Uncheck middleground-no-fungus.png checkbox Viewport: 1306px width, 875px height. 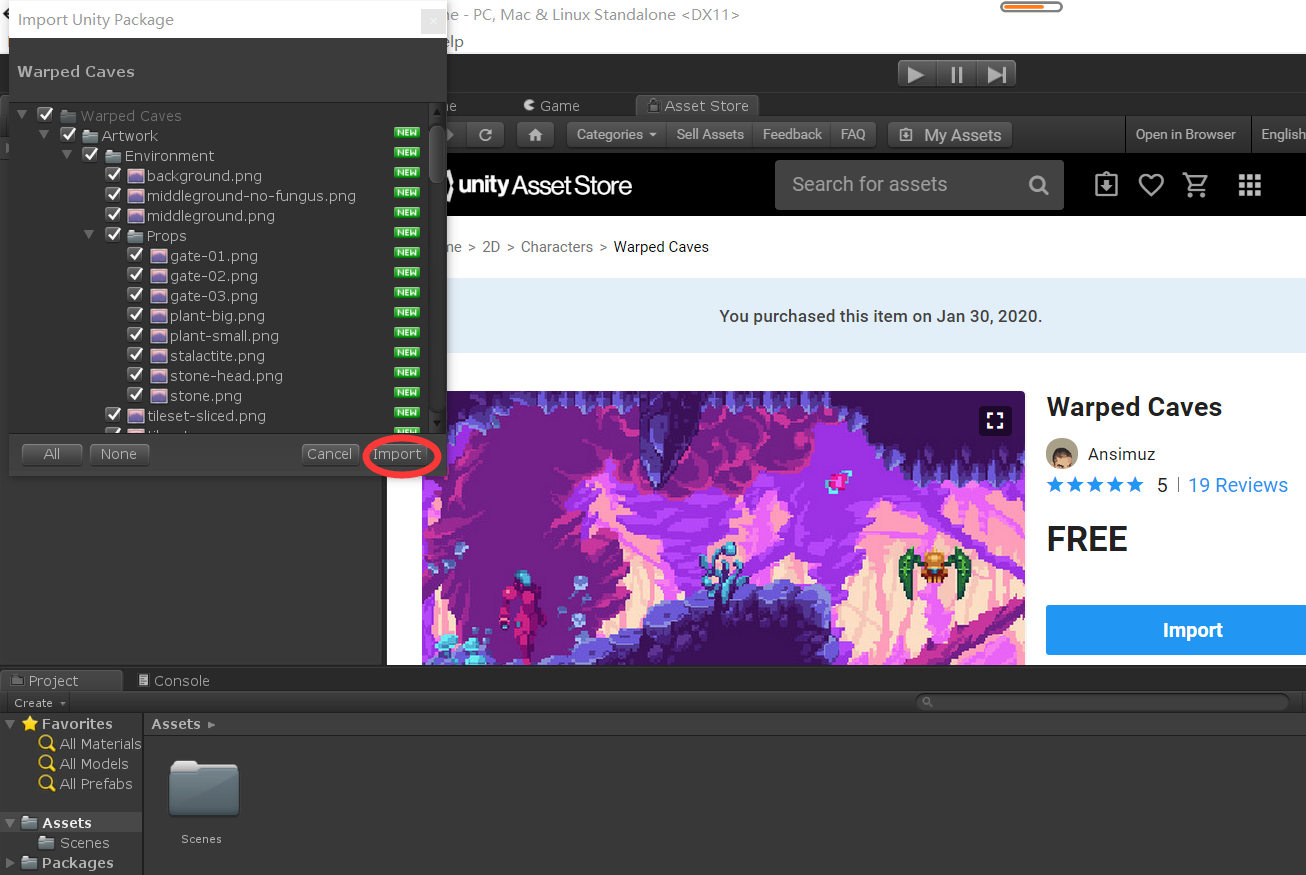[x=113, y=195]
